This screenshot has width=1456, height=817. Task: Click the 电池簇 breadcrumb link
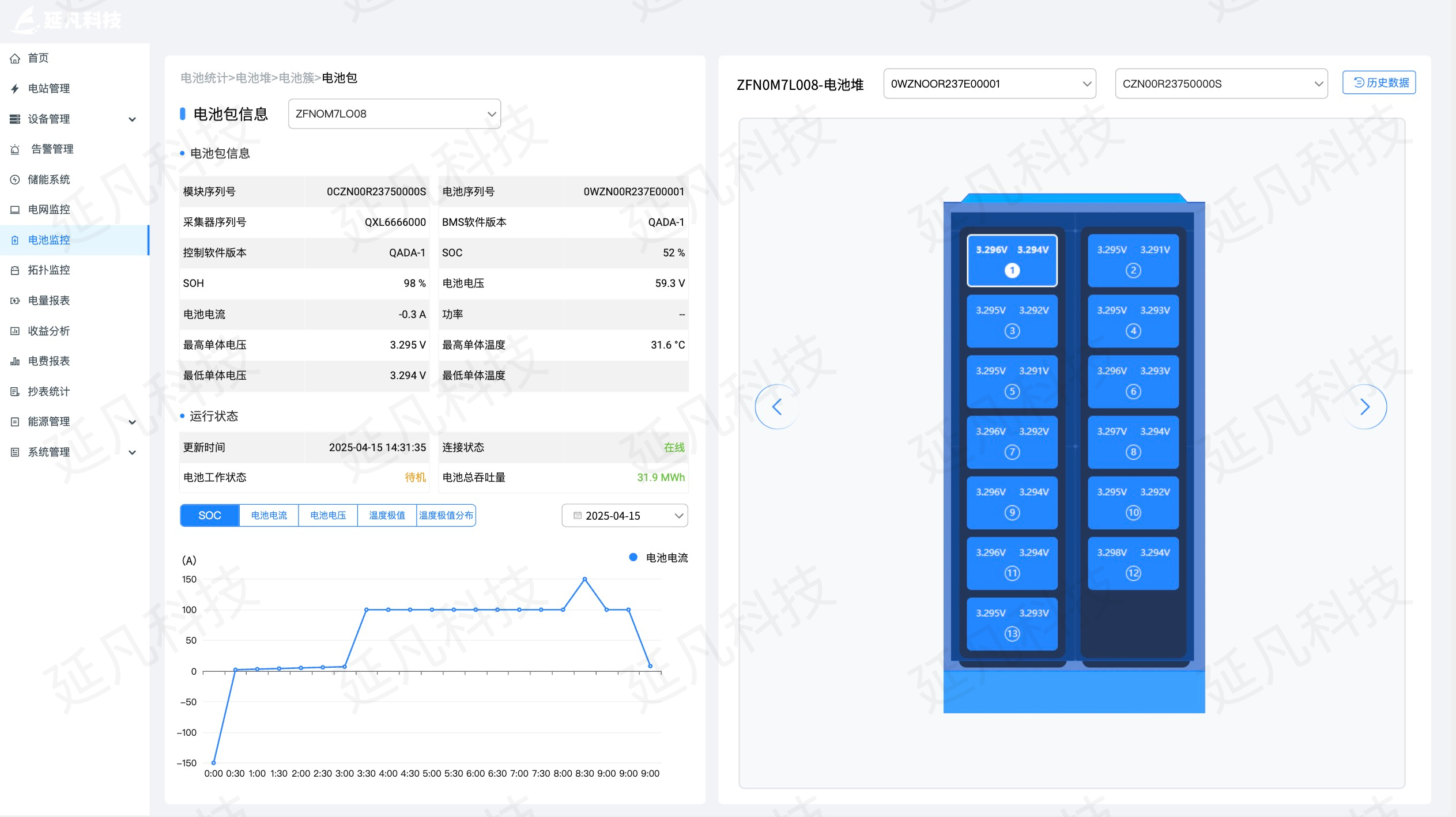click(296, 78)
